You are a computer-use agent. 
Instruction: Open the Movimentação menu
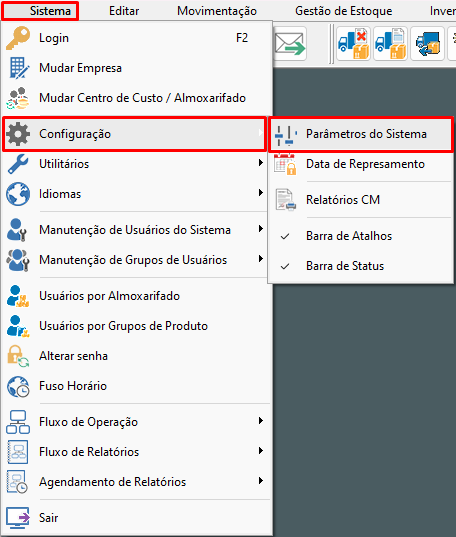[217, 11]
